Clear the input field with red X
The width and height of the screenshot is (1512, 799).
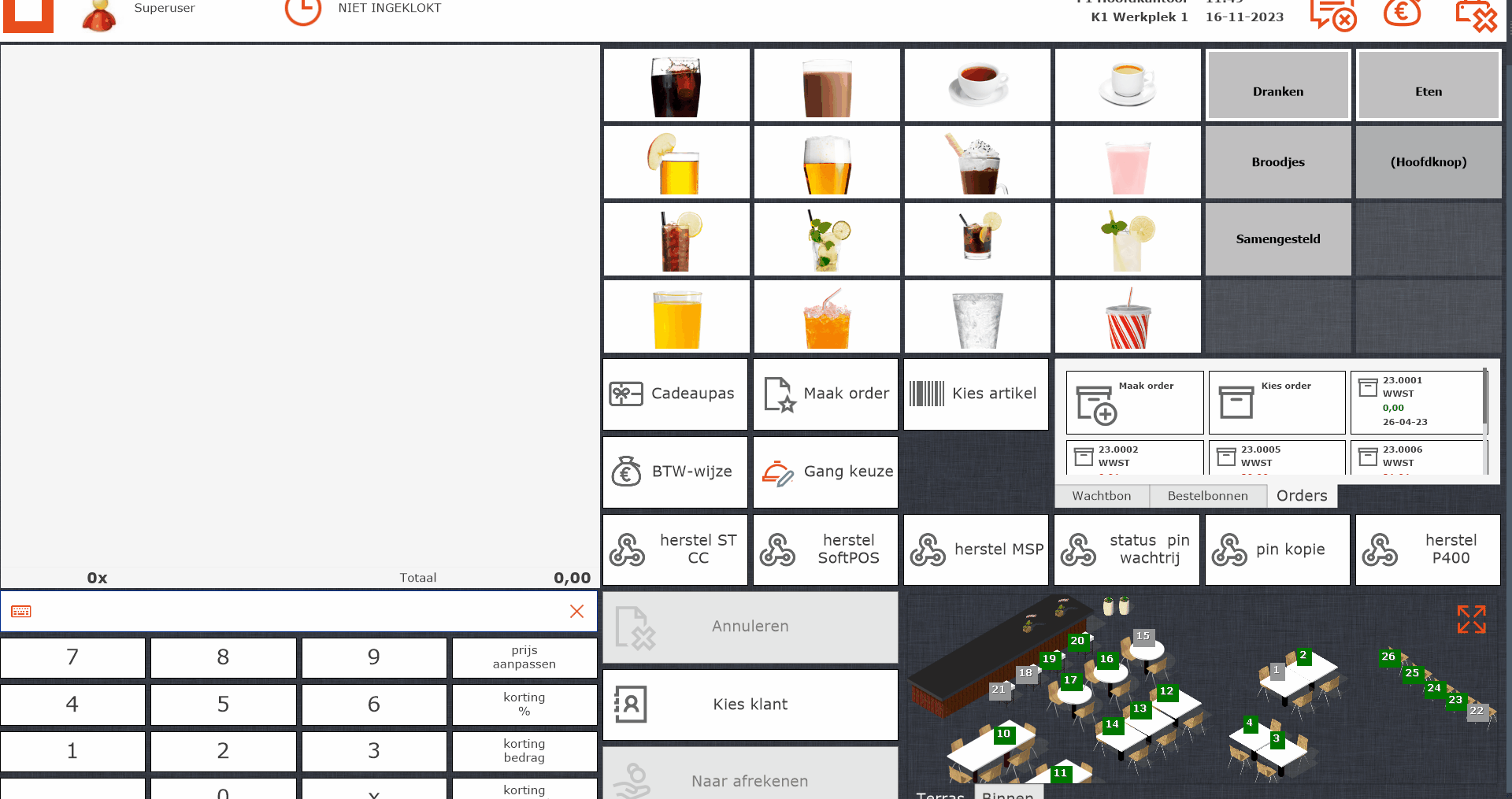point(576,612)
